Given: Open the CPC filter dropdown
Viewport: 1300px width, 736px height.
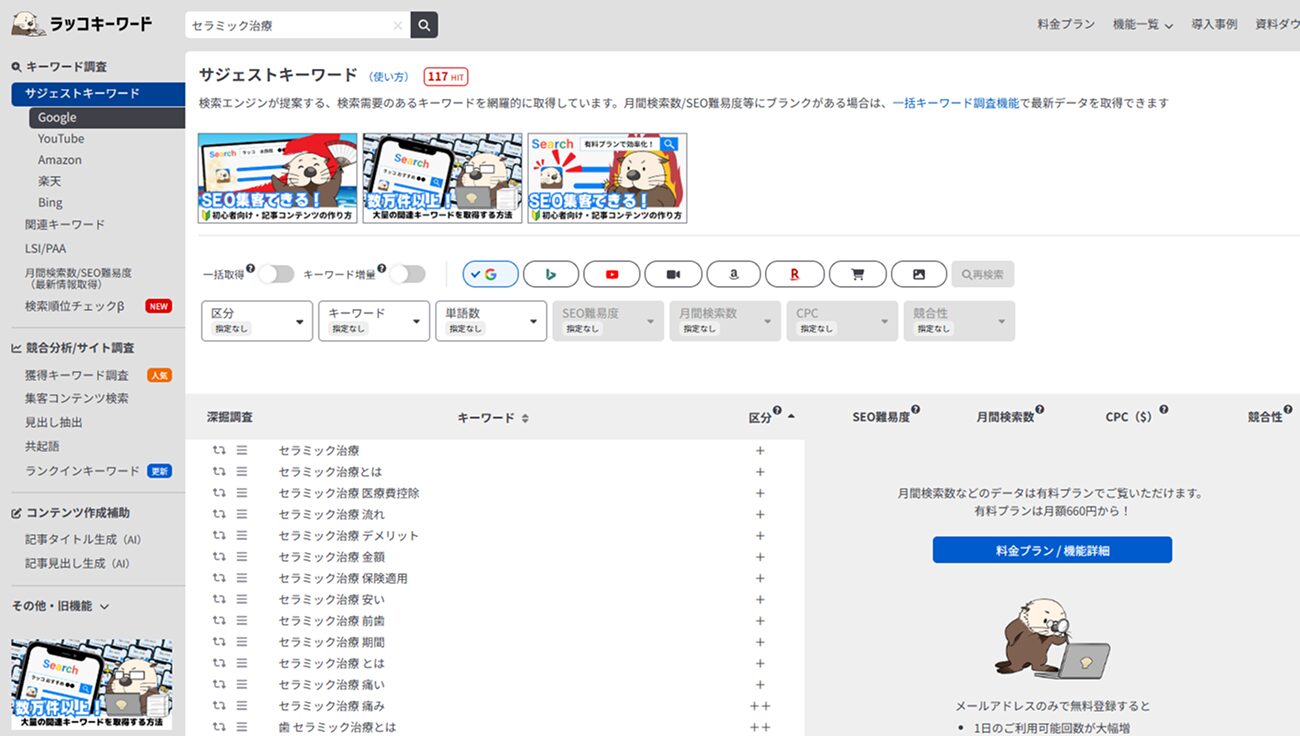Looking at the screenshot, I should tap(842, 321).
